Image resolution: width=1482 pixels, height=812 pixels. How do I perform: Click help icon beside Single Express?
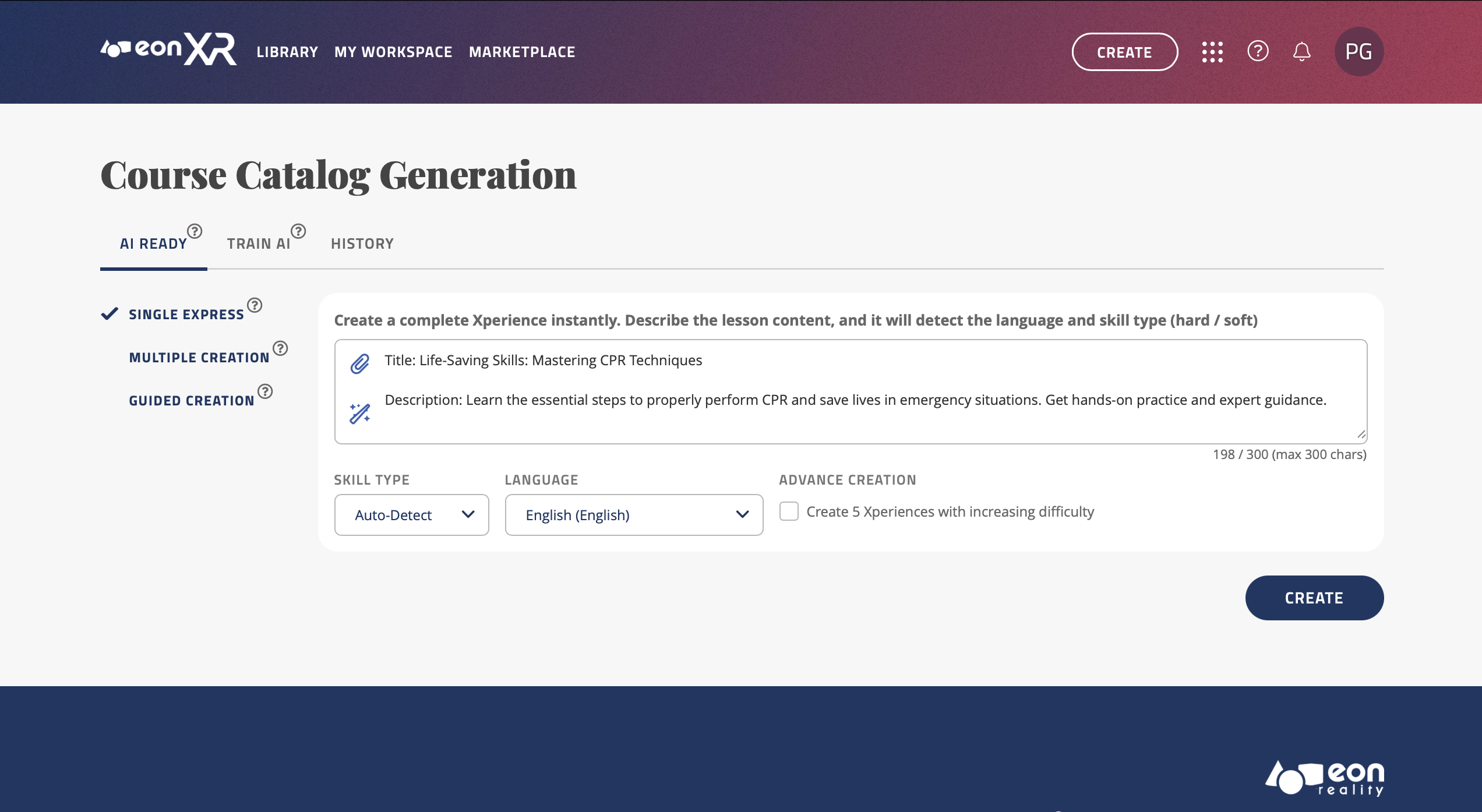(x=255, y=305)
